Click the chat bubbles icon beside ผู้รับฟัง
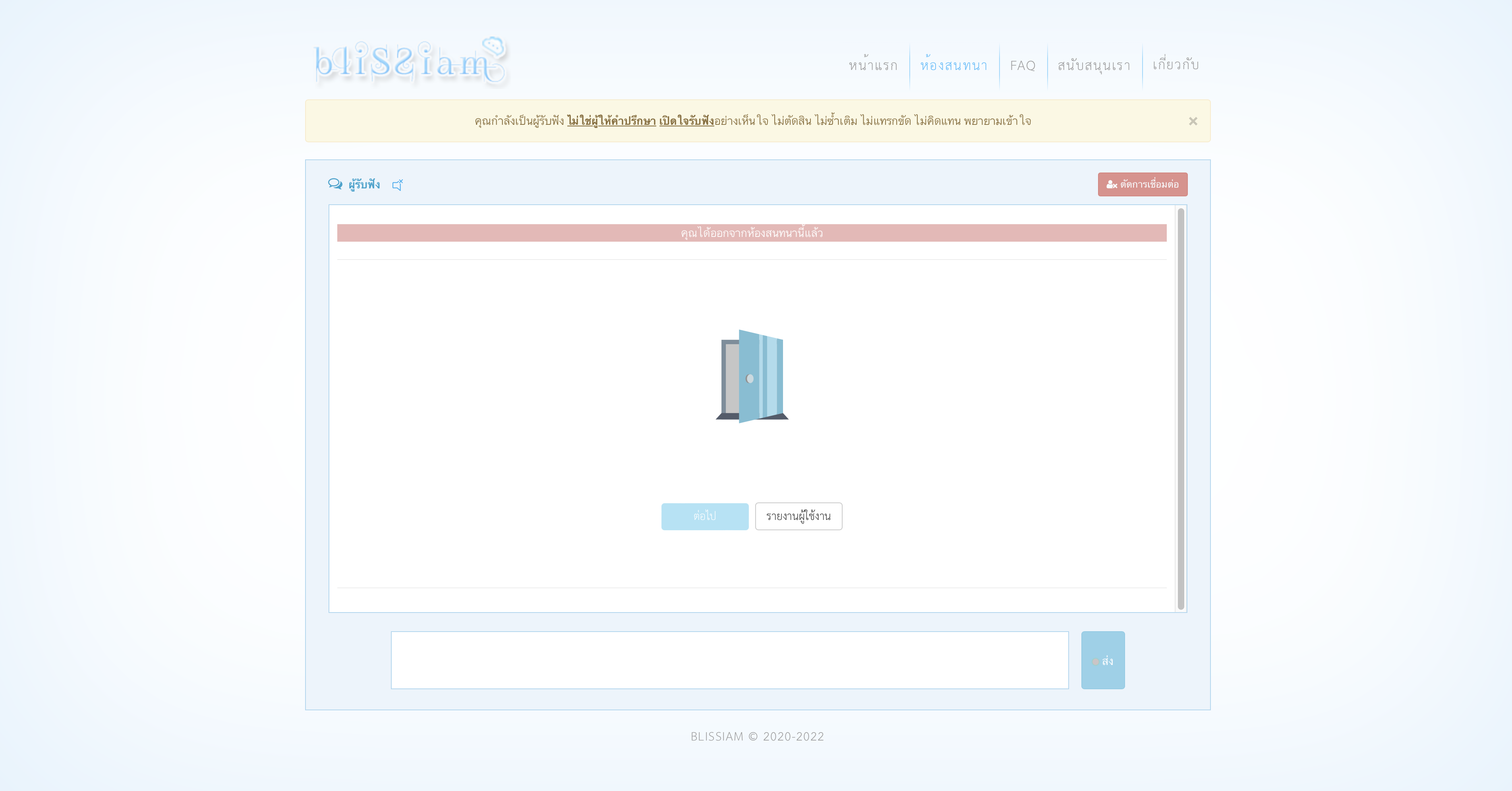Image resolution: width=1512 pixels, height=791 pixels. pos(334,184)
